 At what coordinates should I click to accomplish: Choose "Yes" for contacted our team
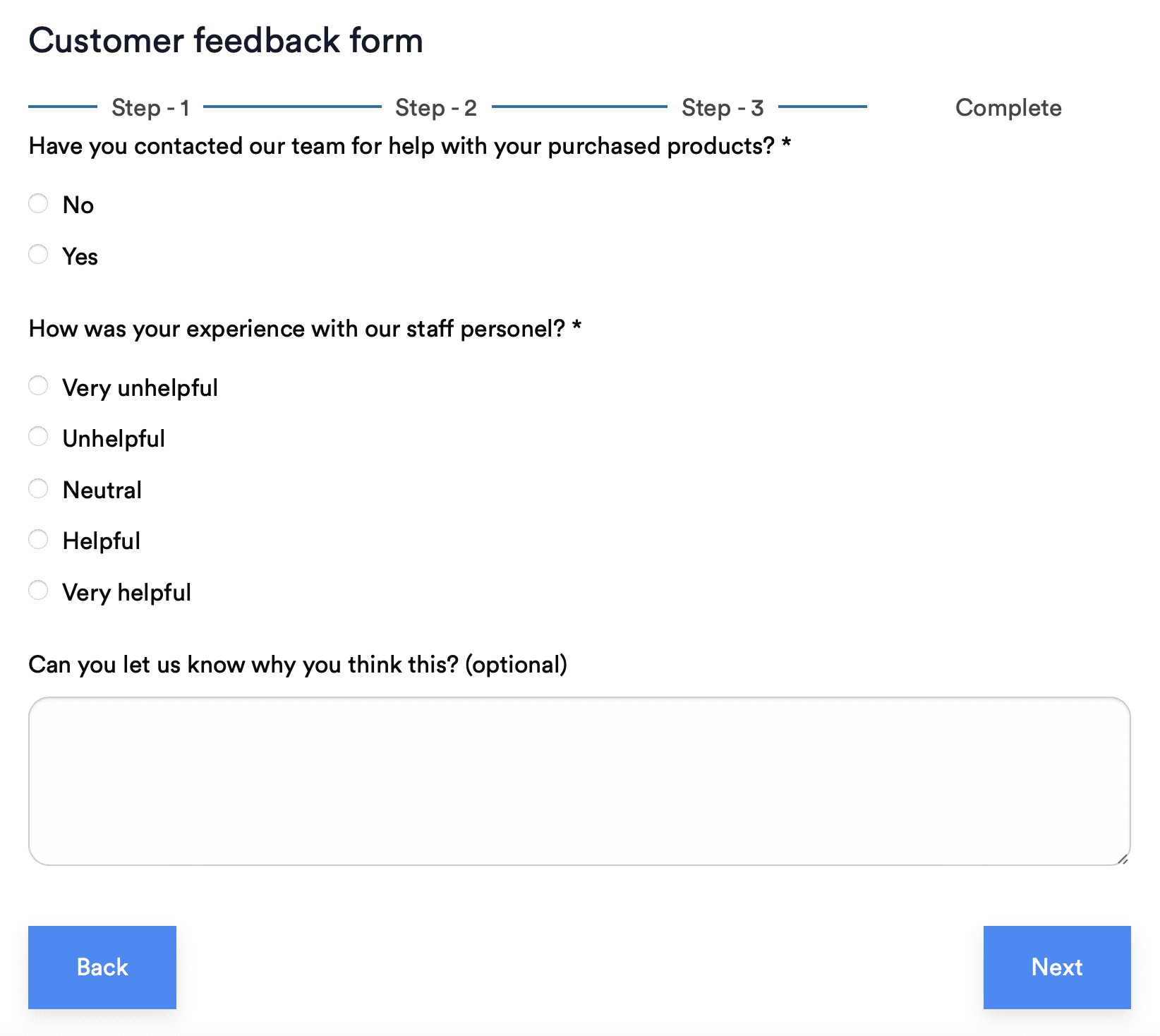38,255
